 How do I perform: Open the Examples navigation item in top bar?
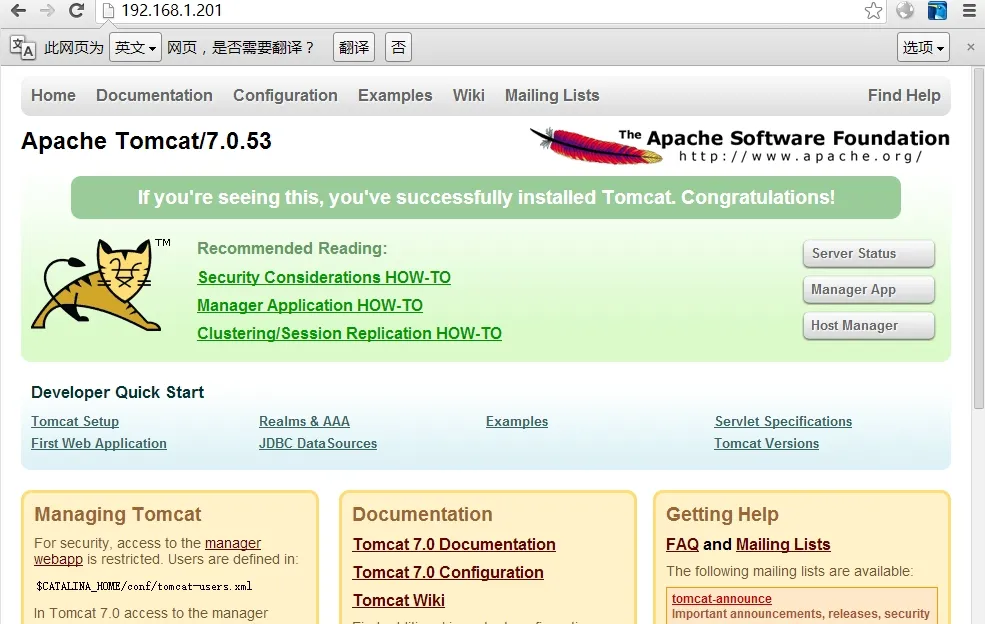(x=395, y=96)
